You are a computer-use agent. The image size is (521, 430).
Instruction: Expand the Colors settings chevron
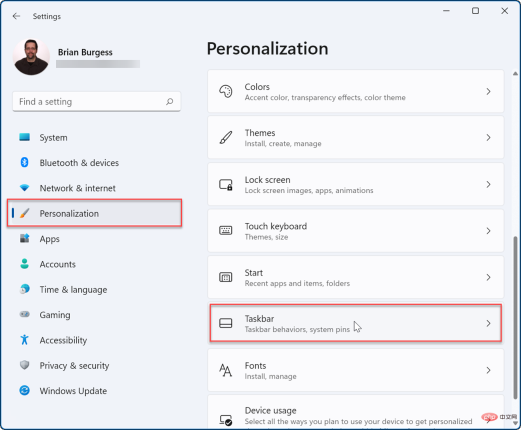pyautogui.click(x=488, y=91)
